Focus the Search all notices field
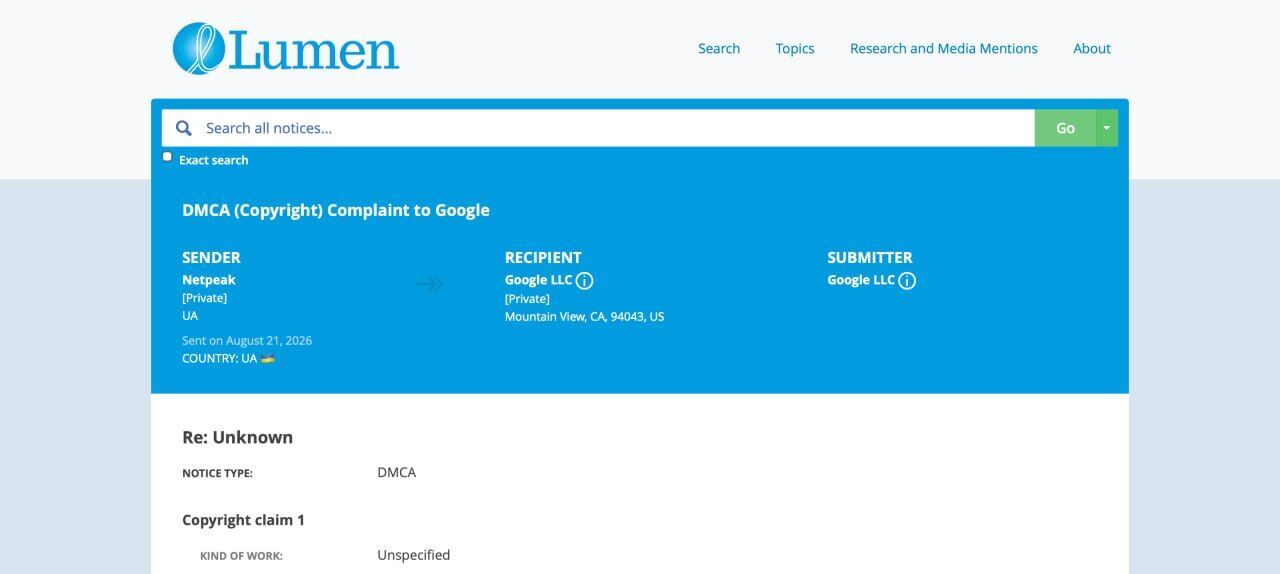 [598, 128]
